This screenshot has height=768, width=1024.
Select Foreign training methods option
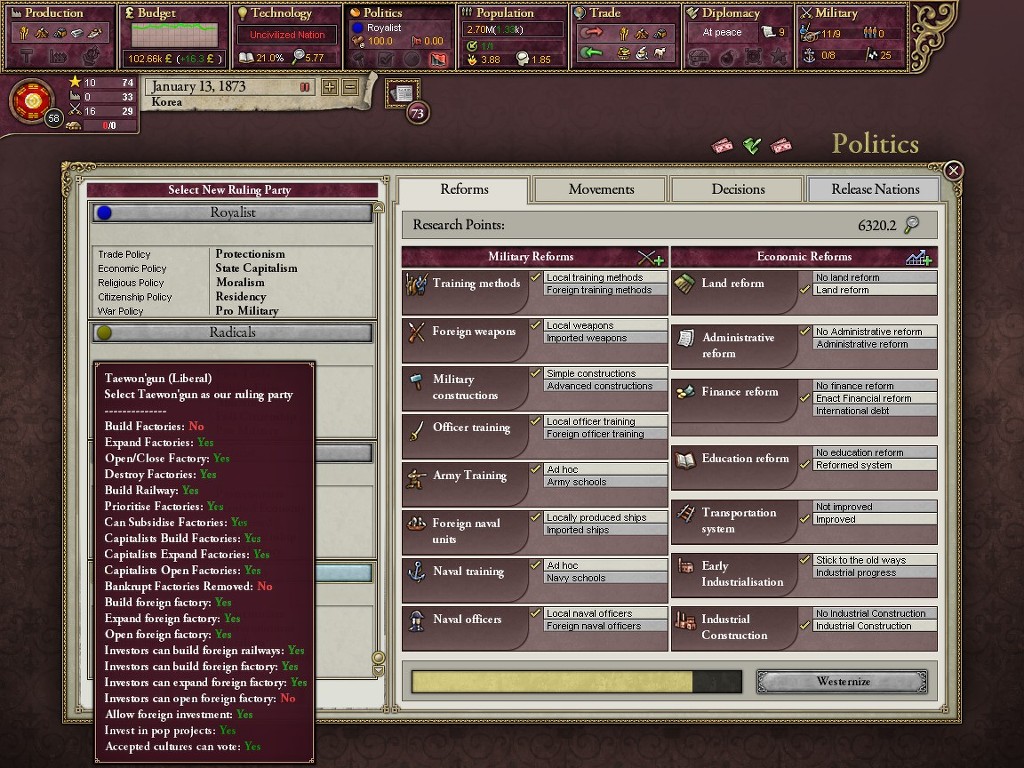coord(605,290)
